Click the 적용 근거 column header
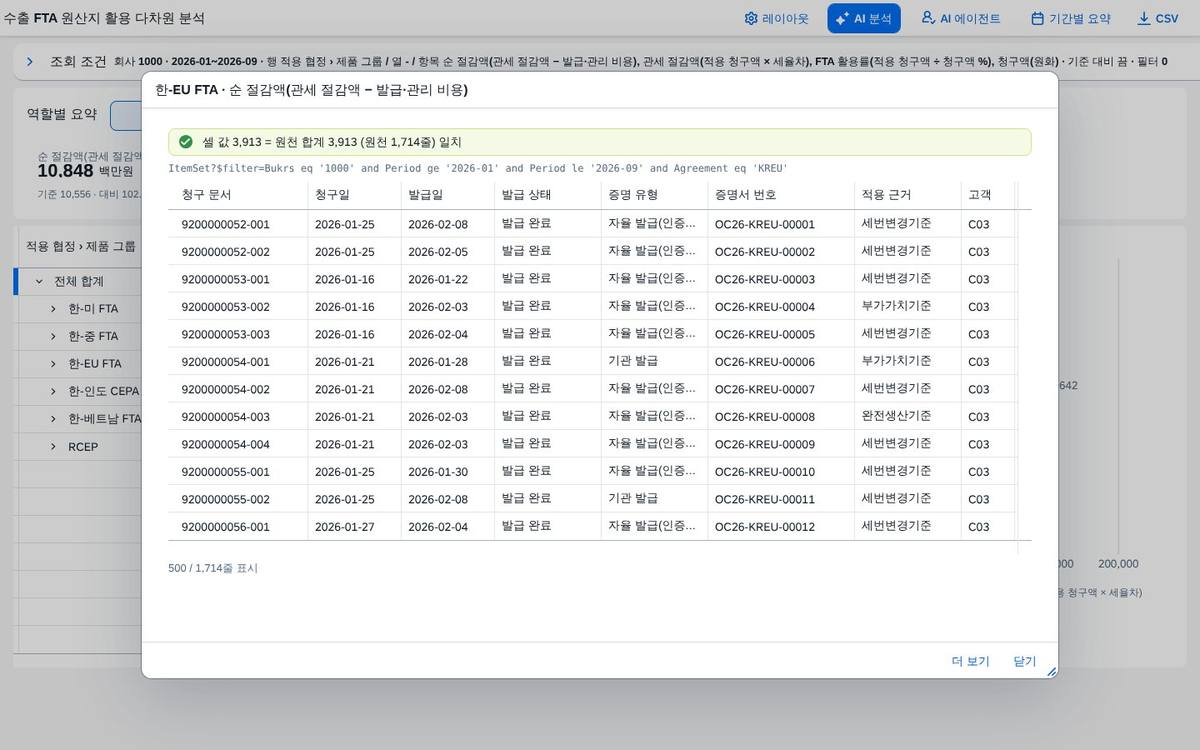 907,195
